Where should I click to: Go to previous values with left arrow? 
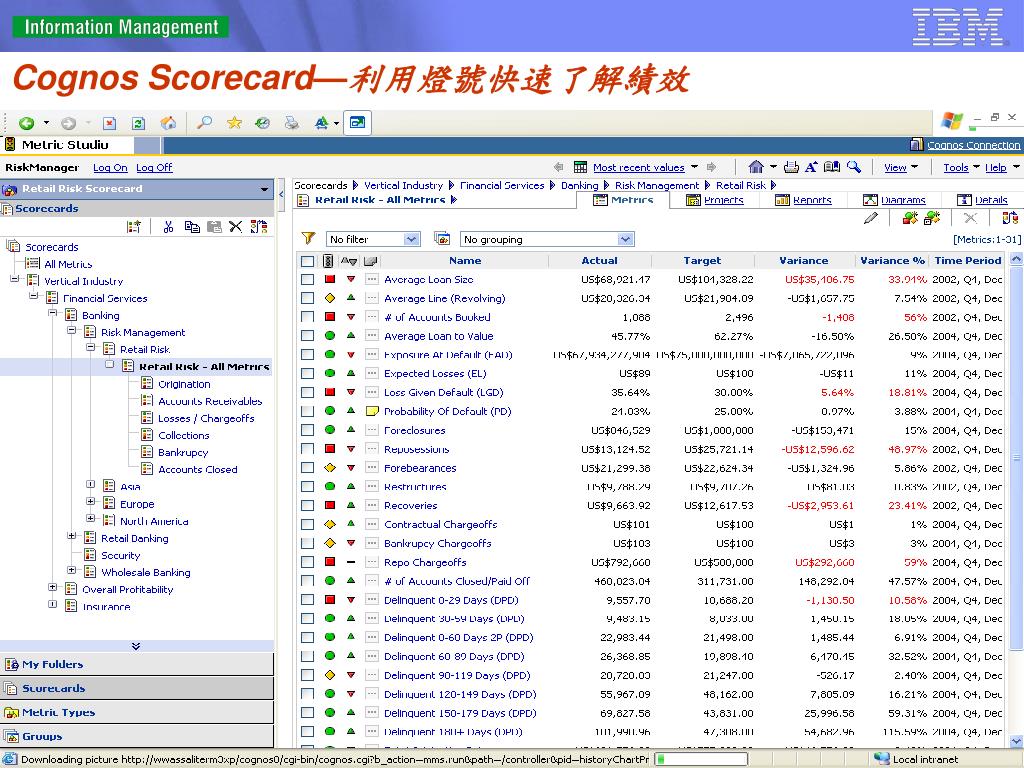point(558,167)
